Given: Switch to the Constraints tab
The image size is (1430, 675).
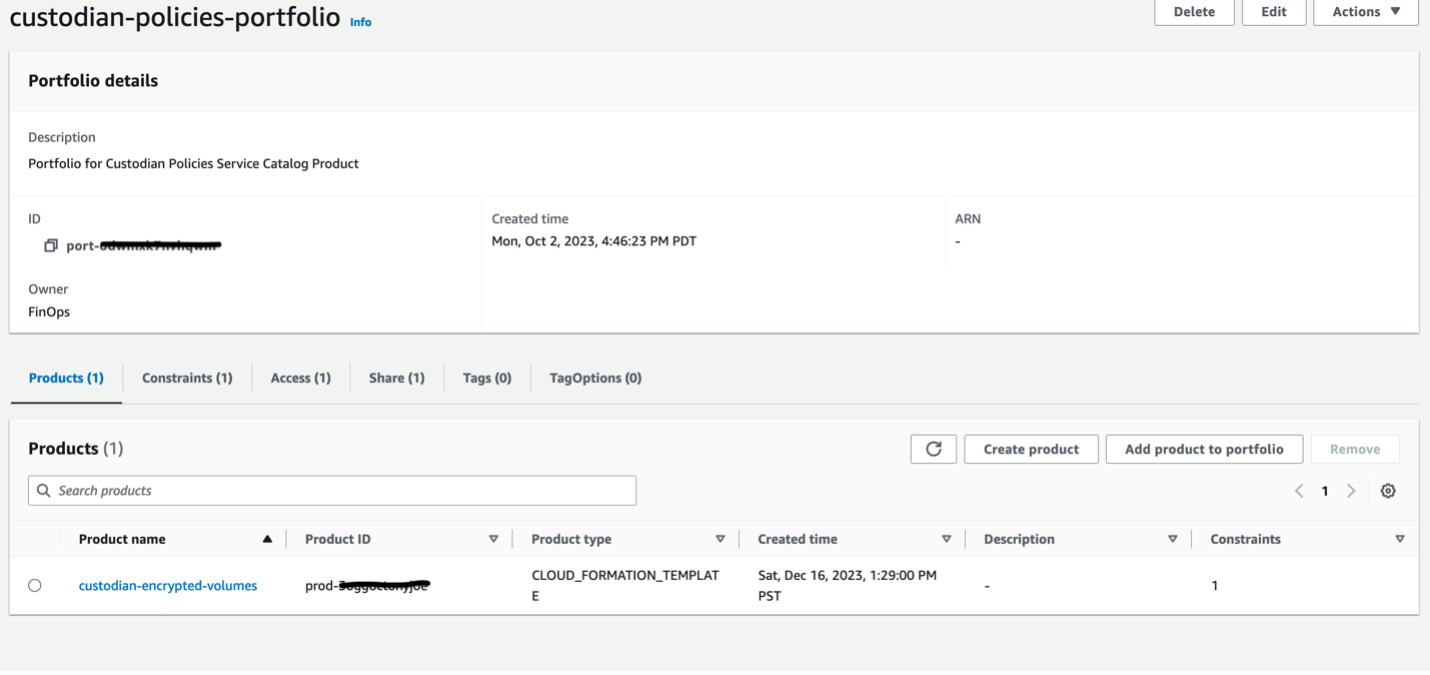Looking at the screenshot, I should (186, 377).
